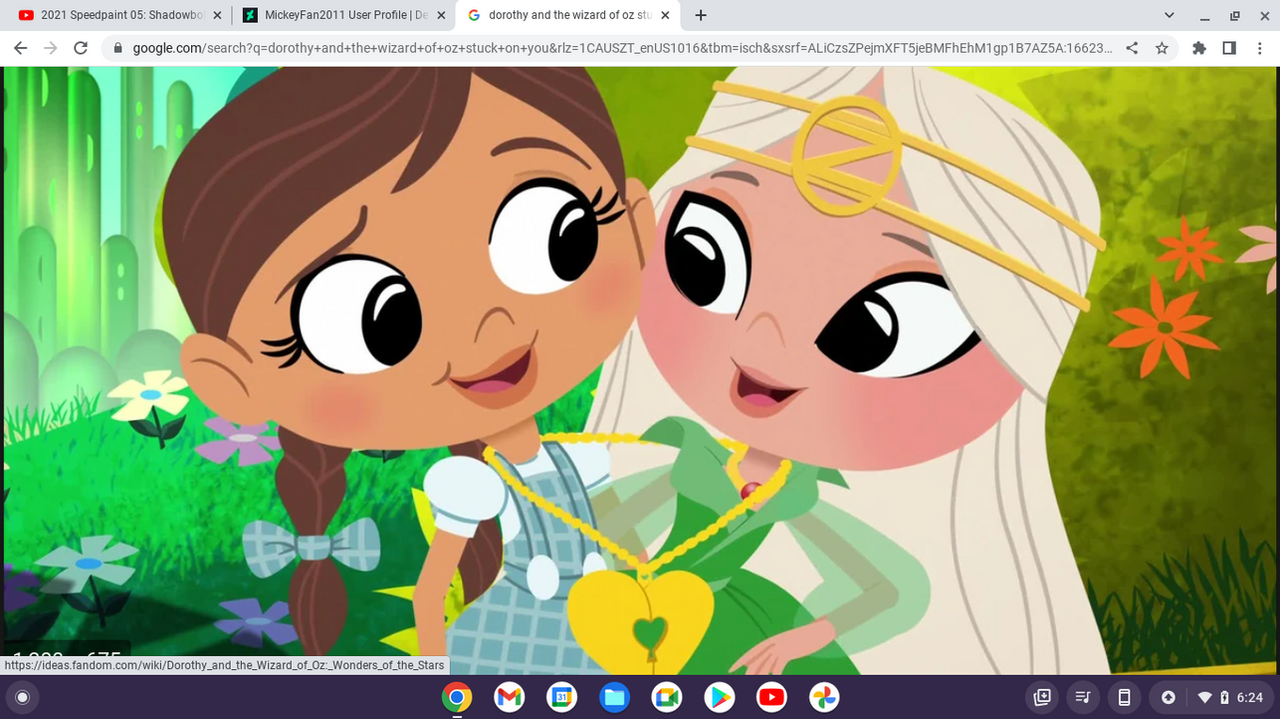Switch to the MickeyFan2011 User Profile tab

point(343,15)
